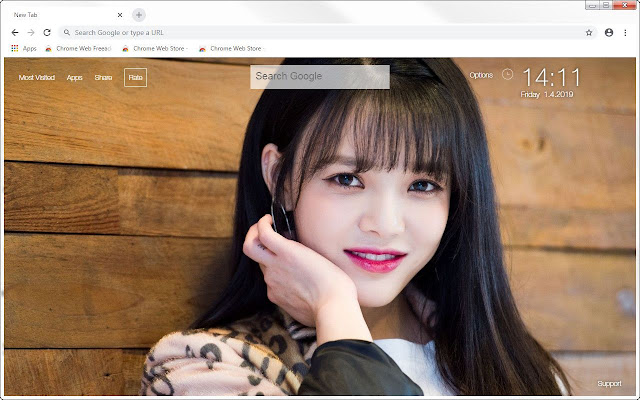Viewport: 640px width, 400px height.
Task: Open the Chrome three-dot menu
Action: (625, 32)
